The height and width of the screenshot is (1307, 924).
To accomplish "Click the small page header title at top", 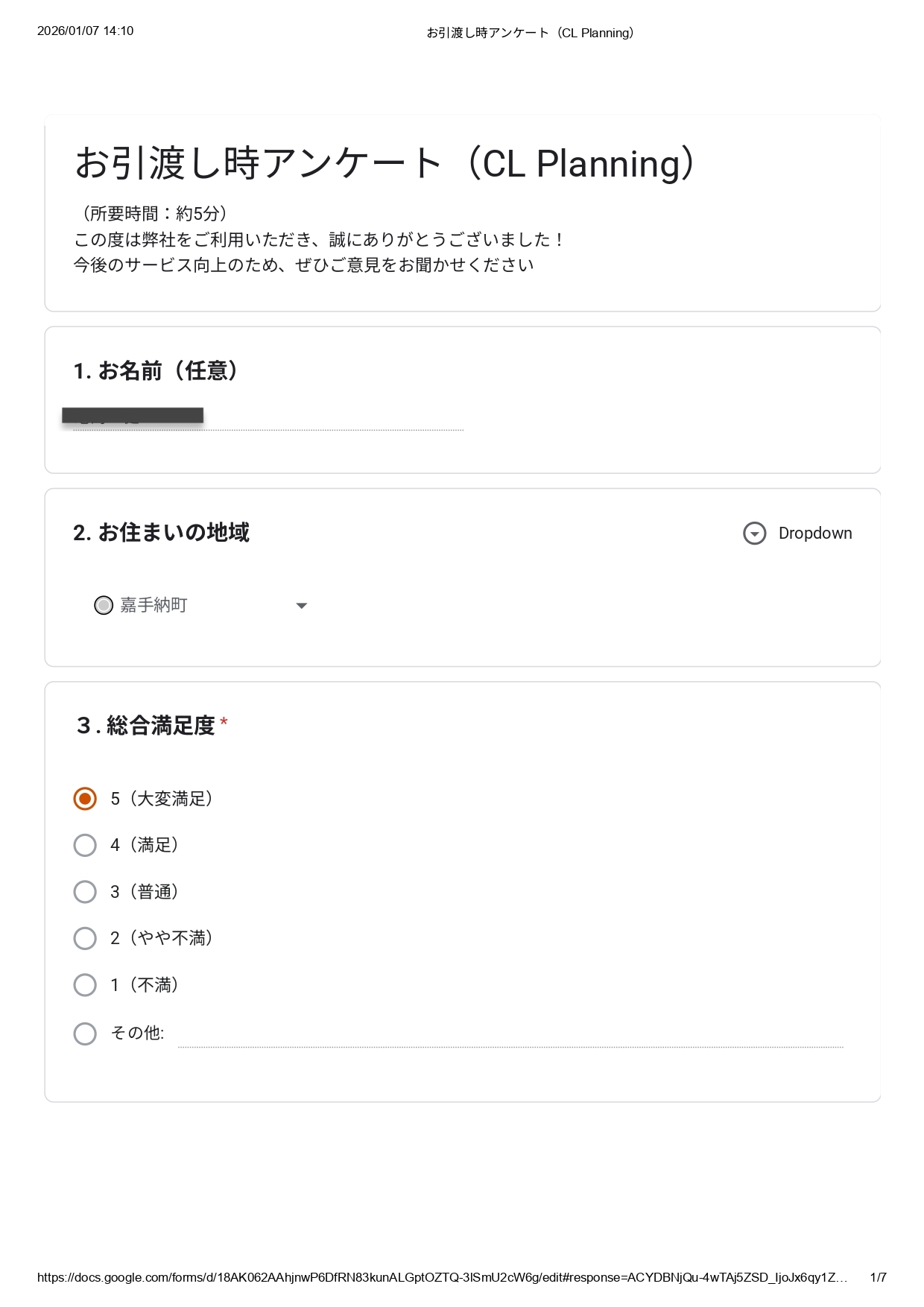I will [x=530, y=33].
